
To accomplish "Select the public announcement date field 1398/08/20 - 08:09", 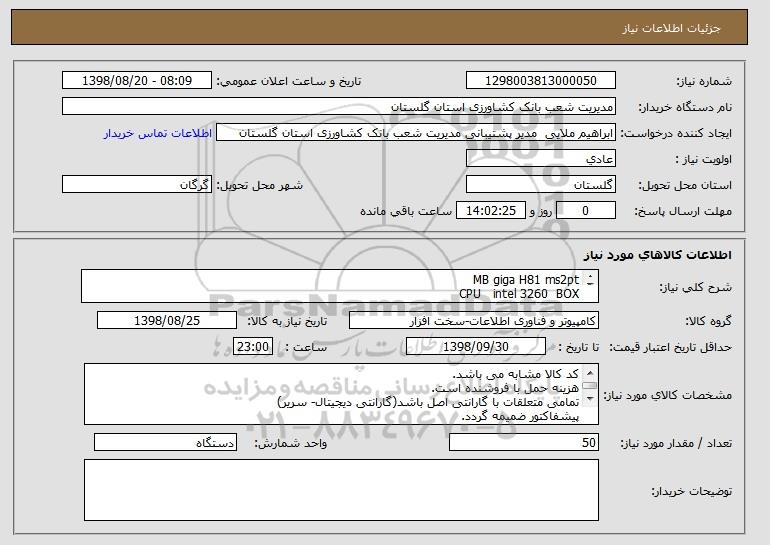I will tap(137, 81).
